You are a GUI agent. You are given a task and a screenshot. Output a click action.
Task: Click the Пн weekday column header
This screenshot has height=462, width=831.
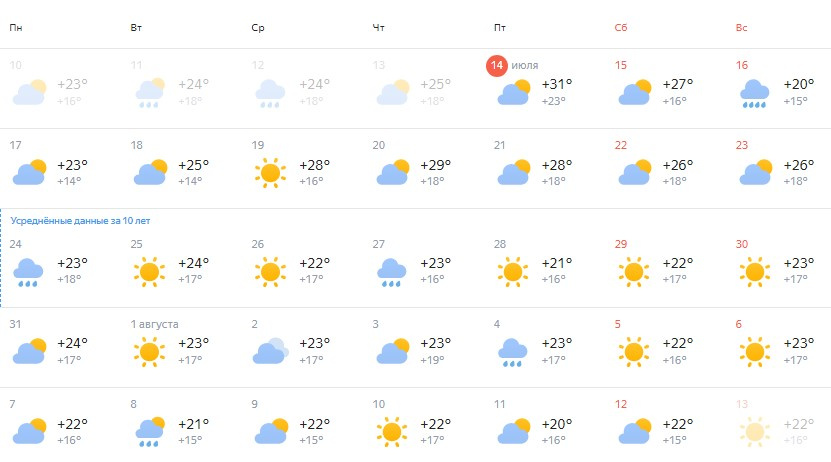15,27
